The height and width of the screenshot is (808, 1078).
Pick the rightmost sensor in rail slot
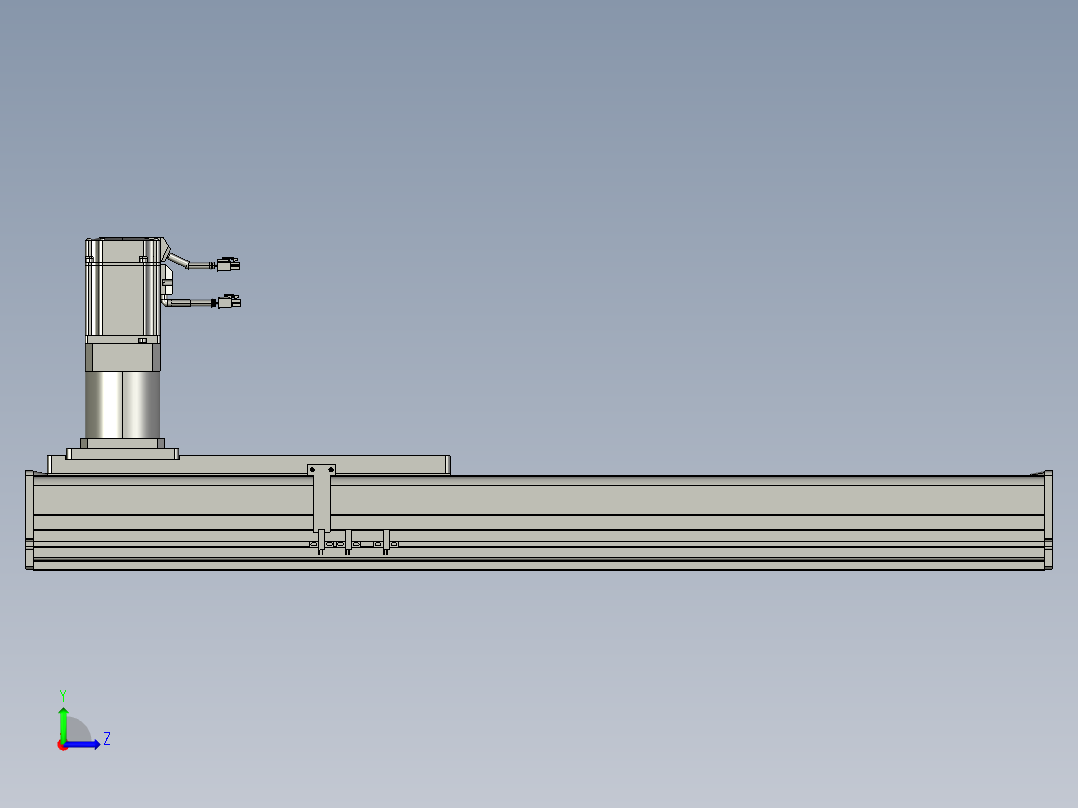pyautogui.click(x=386, y=544)
